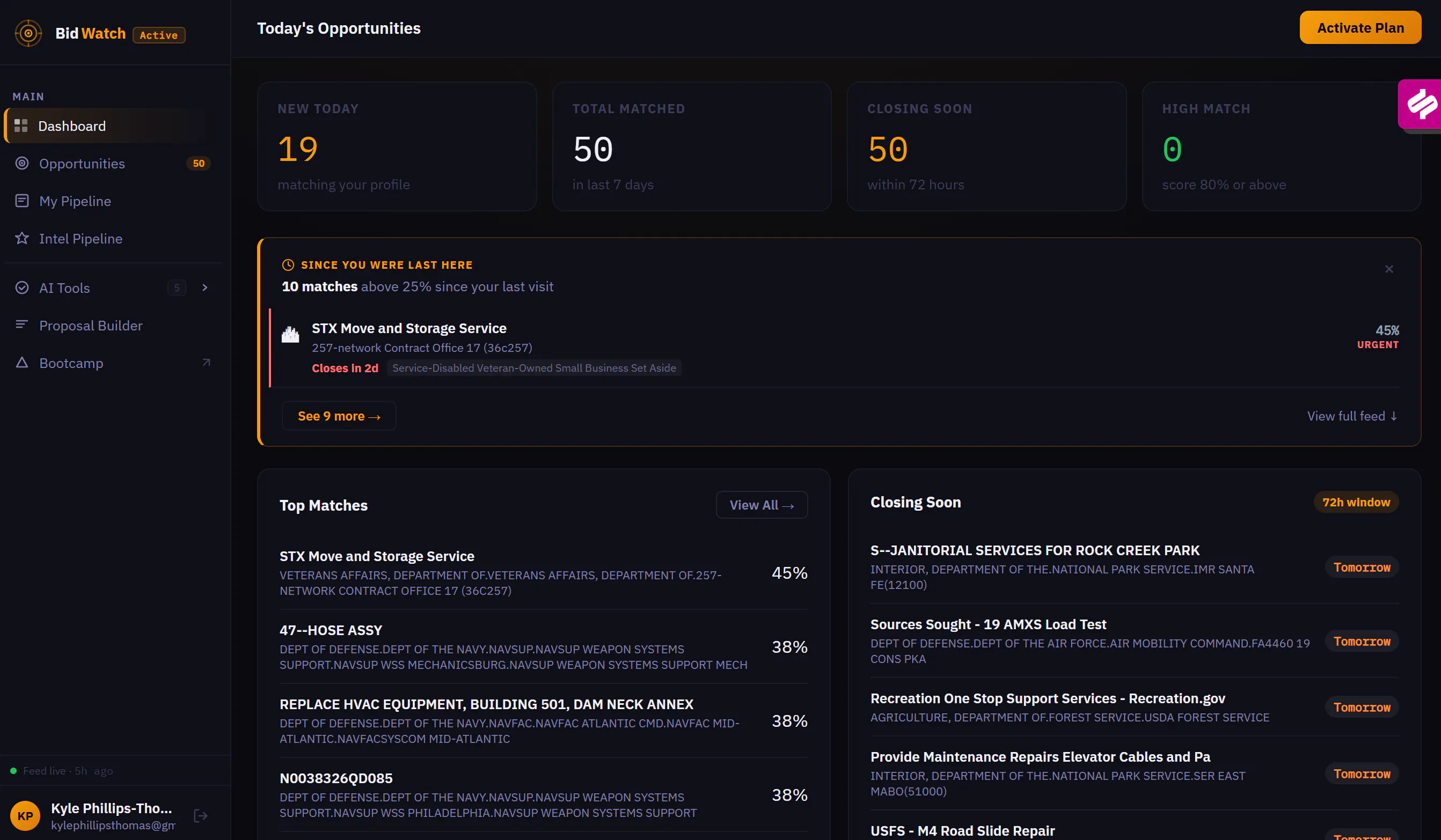Expand the AI Tools submenu chevron

(x=204, y=288)
